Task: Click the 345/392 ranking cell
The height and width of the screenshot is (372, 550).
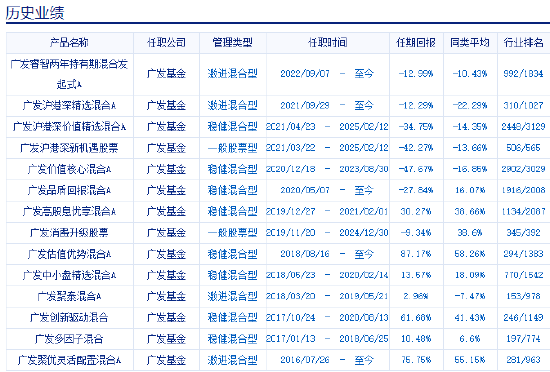Action: click(x=523, y=232)
